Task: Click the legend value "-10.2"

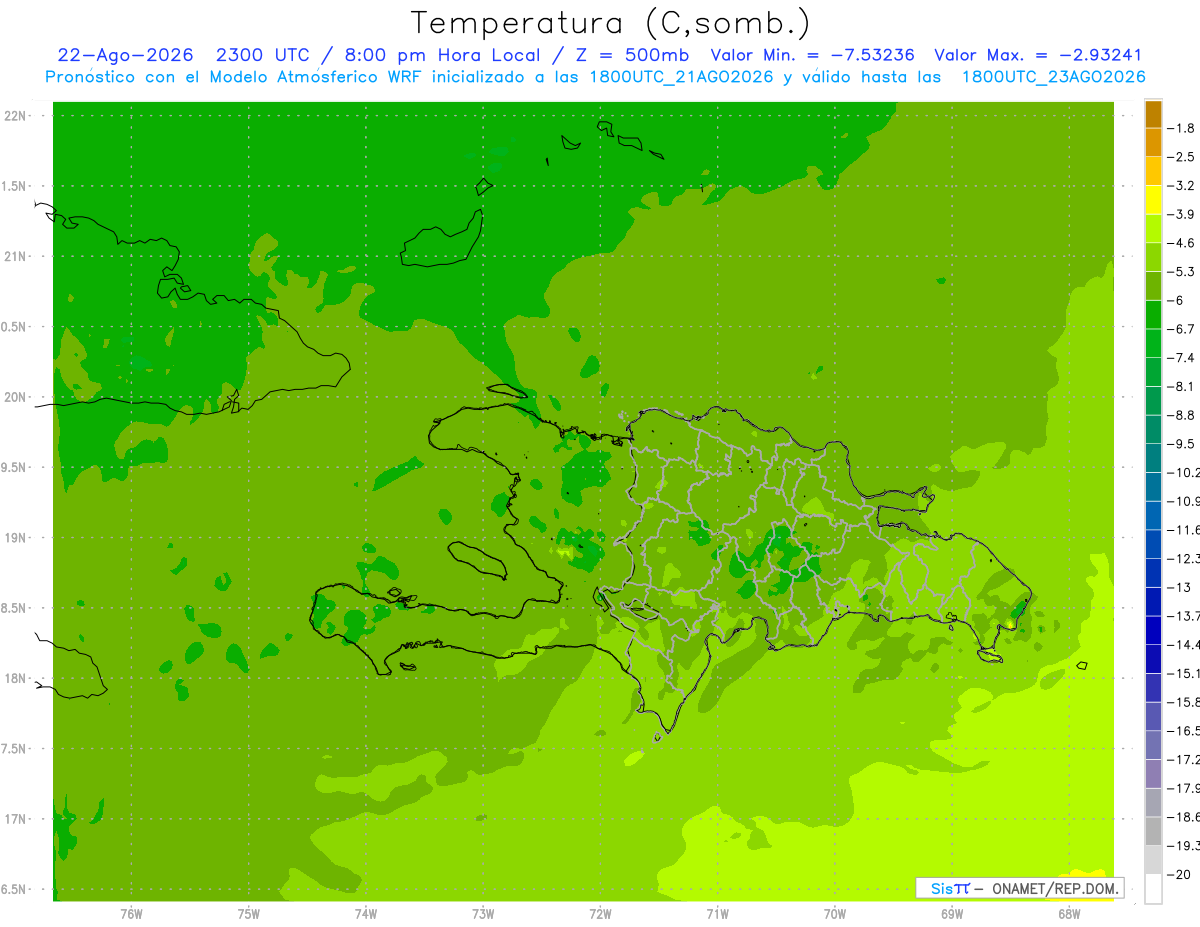Action: (x=1184, y=472)
